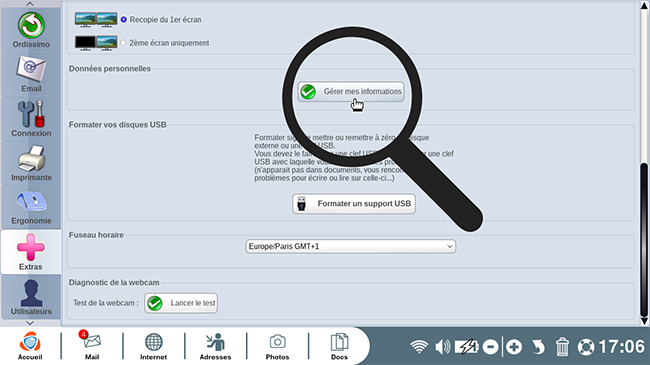Click the speaker volume icon
Viewport: 650px width, 365px height.
[443, 347]
